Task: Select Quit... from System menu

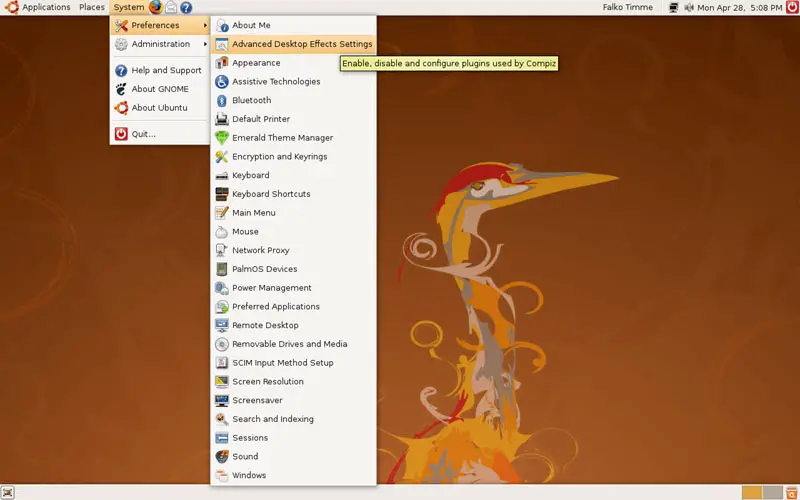Action: [160, 134]
